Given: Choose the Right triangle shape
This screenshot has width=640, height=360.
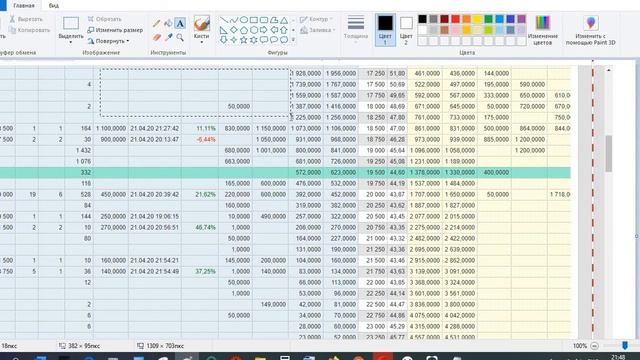Looking at the screenshot, I should (224, 30).
